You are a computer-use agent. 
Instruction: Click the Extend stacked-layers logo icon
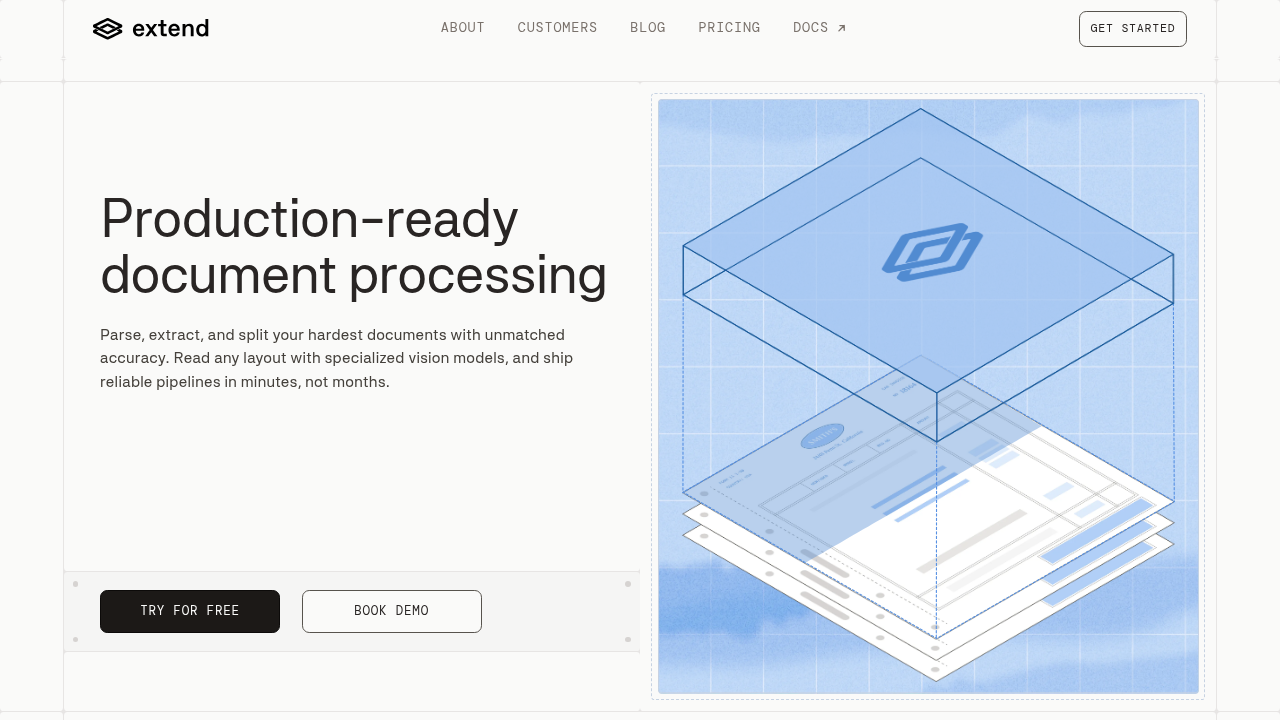[107, 29]
